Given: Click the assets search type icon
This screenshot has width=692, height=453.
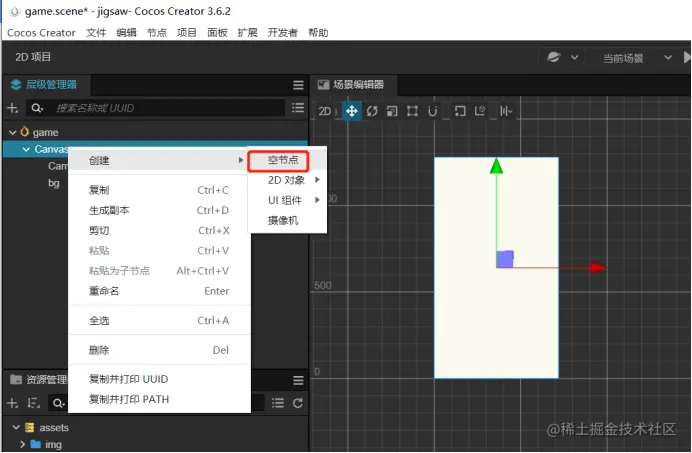Looking at the screenshot, I should click(58, 403).
